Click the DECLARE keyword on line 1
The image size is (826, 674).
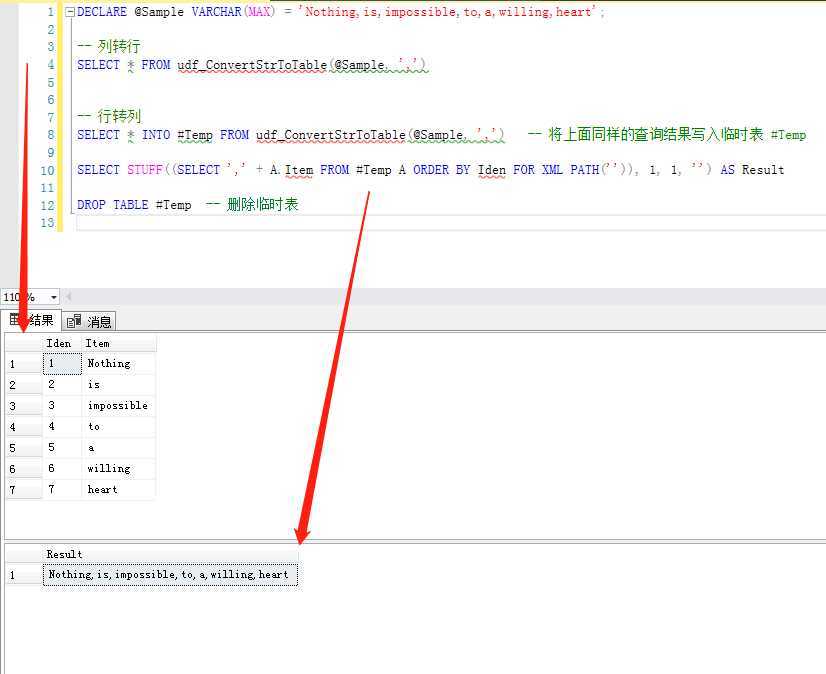pyautogui.click(x=102, y=12)
